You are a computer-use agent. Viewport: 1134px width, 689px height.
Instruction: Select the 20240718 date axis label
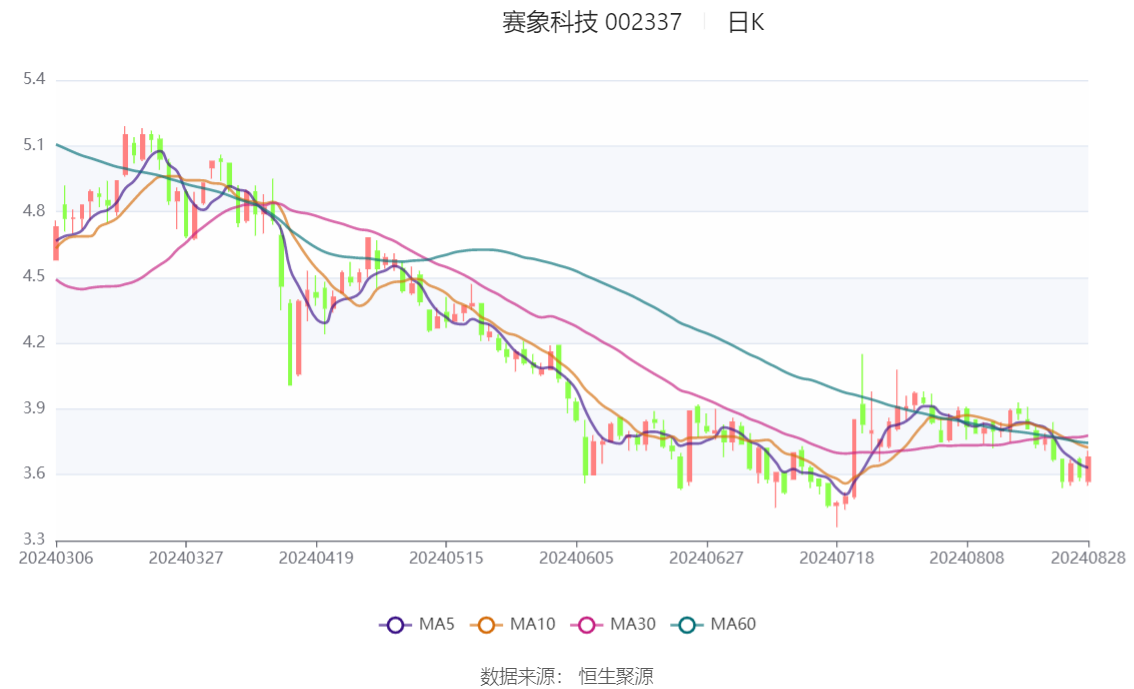point(837,558)
